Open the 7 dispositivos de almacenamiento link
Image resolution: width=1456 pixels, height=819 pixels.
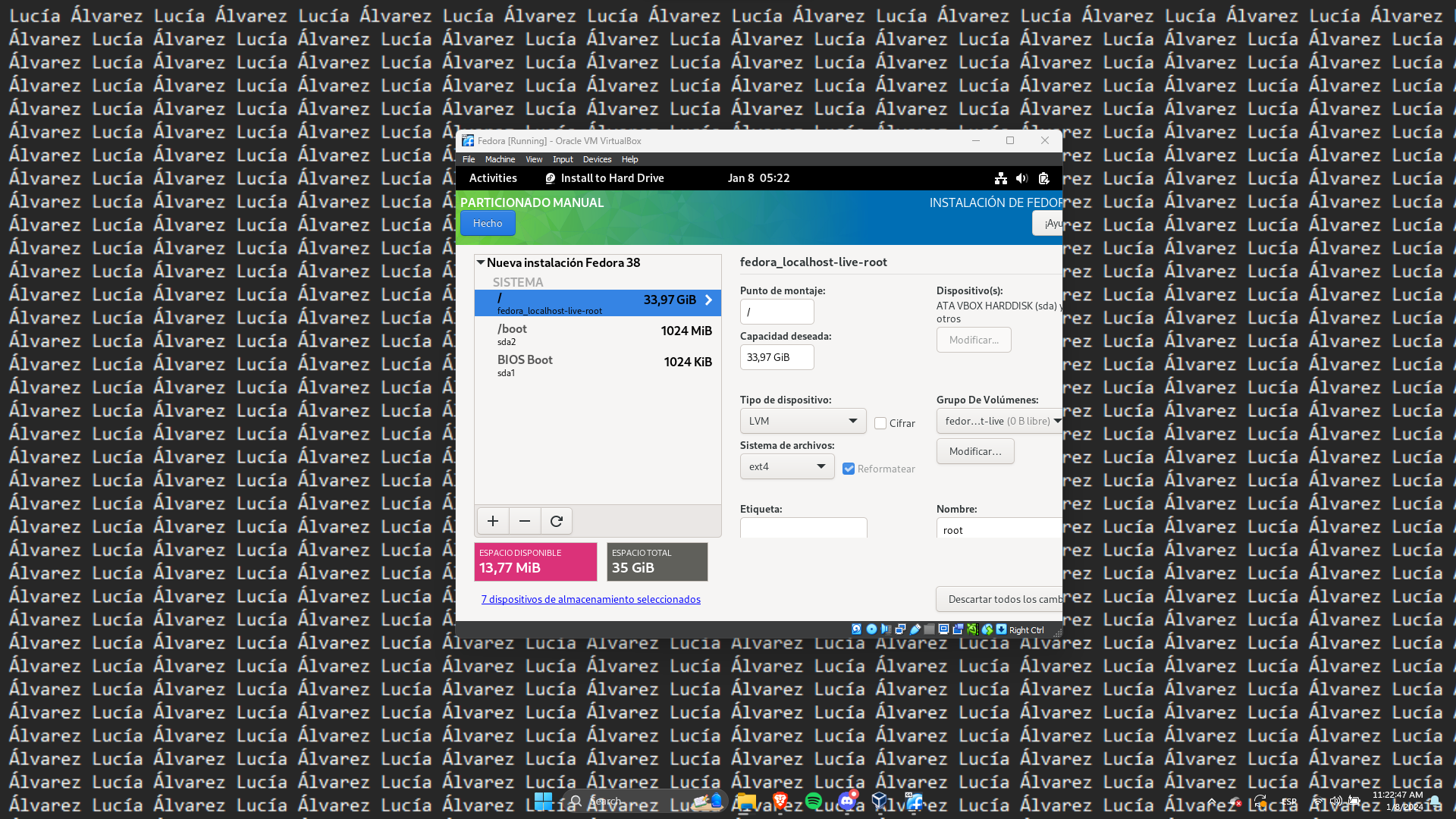tap(591, 599)
